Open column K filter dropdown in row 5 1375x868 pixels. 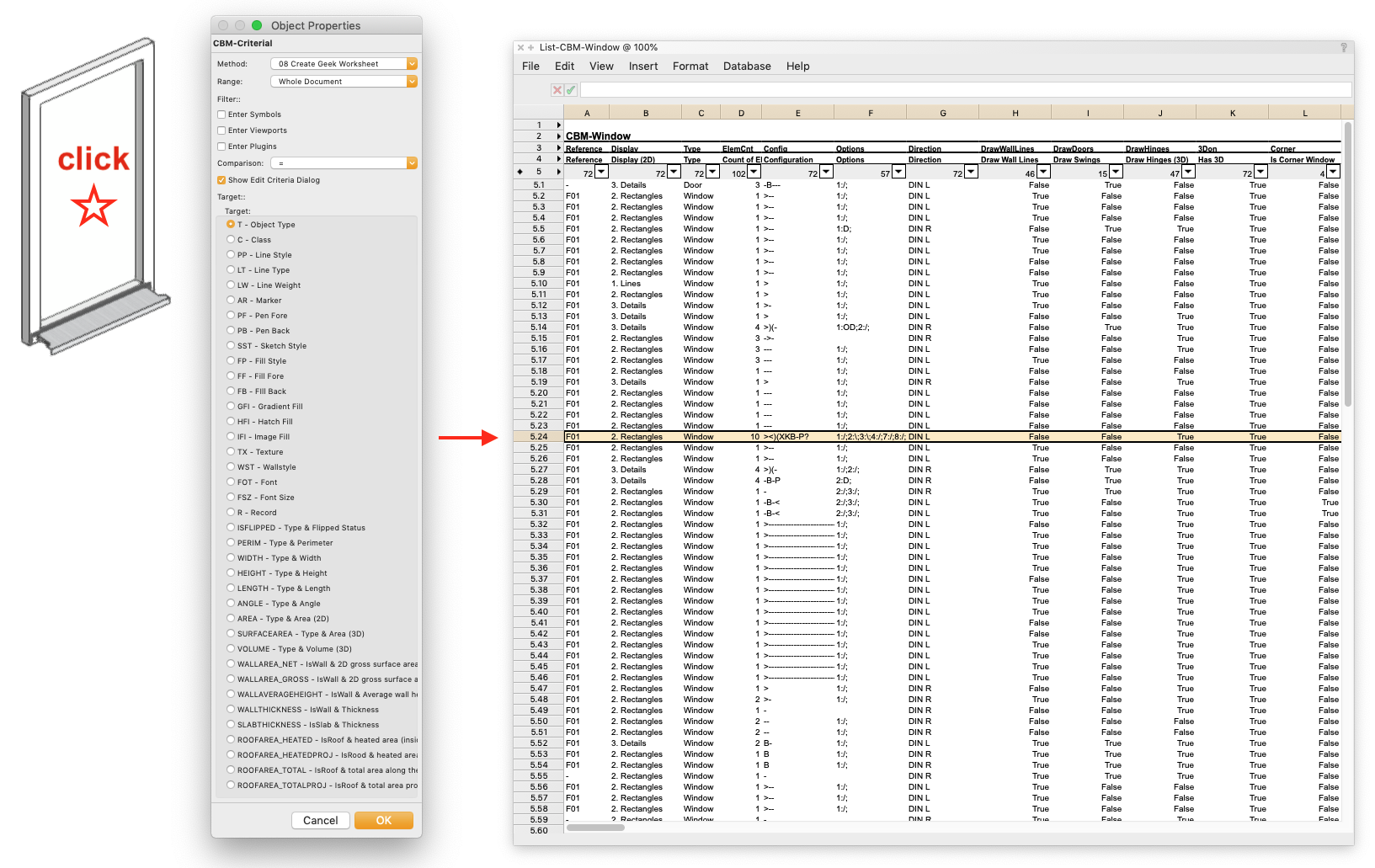click(1260, 172)
